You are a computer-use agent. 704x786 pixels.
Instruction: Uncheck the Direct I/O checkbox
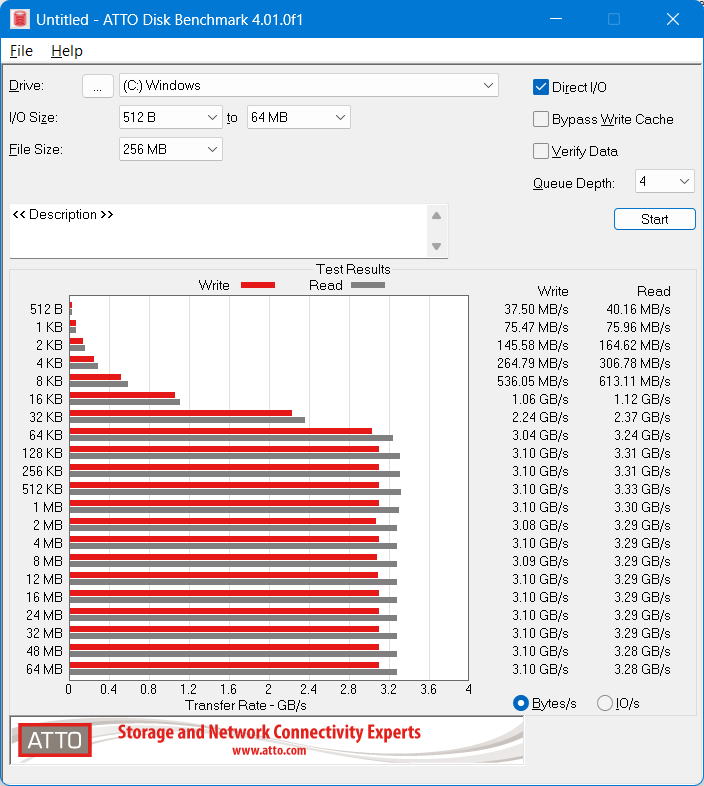coord(541,87)
